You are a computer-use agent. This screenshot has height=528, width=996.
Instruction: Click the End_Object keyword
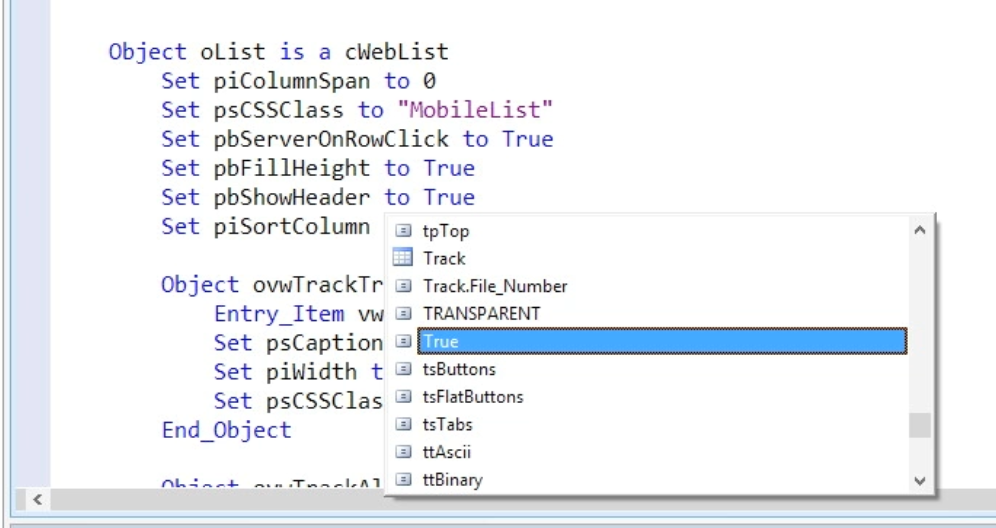pos(226,430)
